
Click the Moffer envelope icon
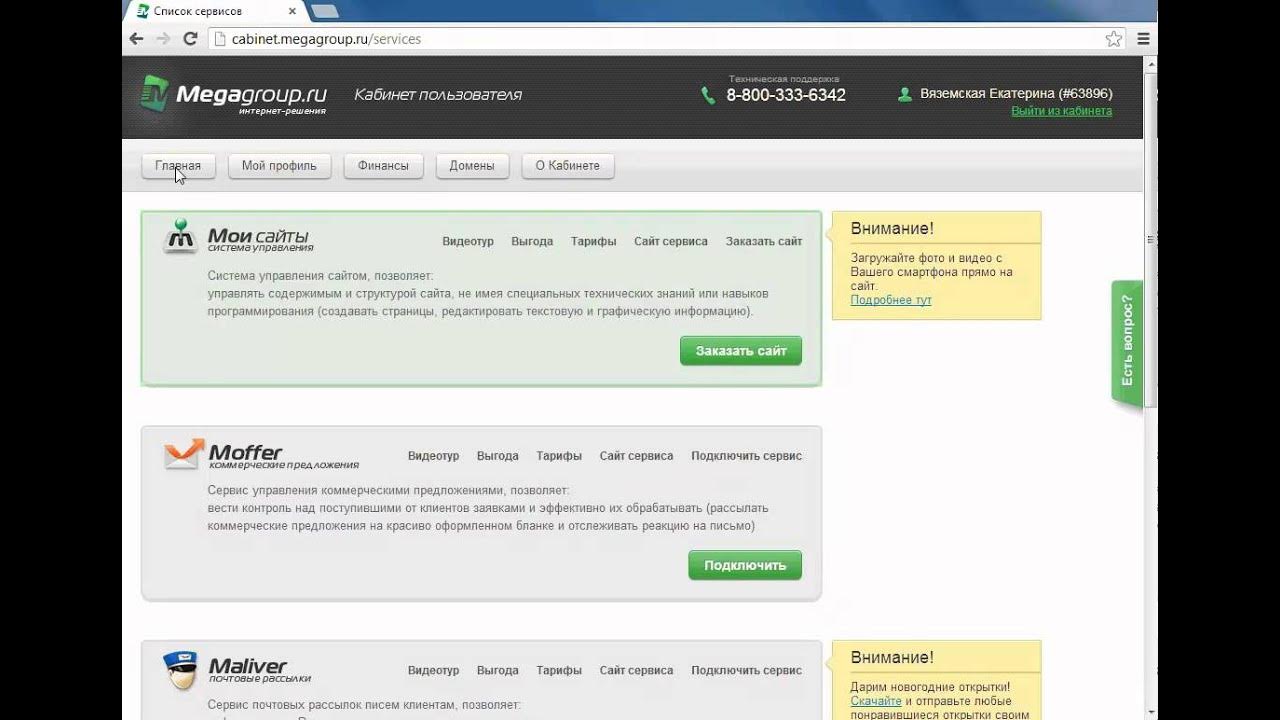point(184,455)
